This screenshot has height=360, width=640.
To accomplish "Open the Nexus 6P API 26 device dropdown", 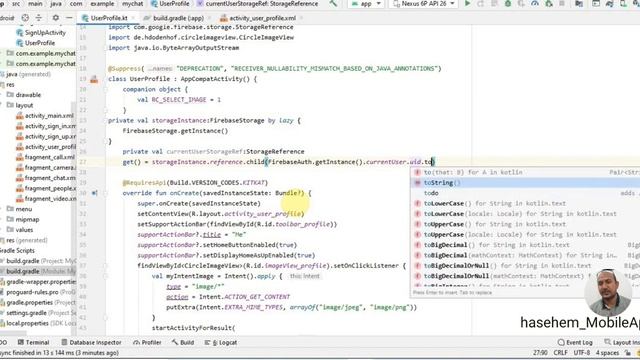I will 423,4.
